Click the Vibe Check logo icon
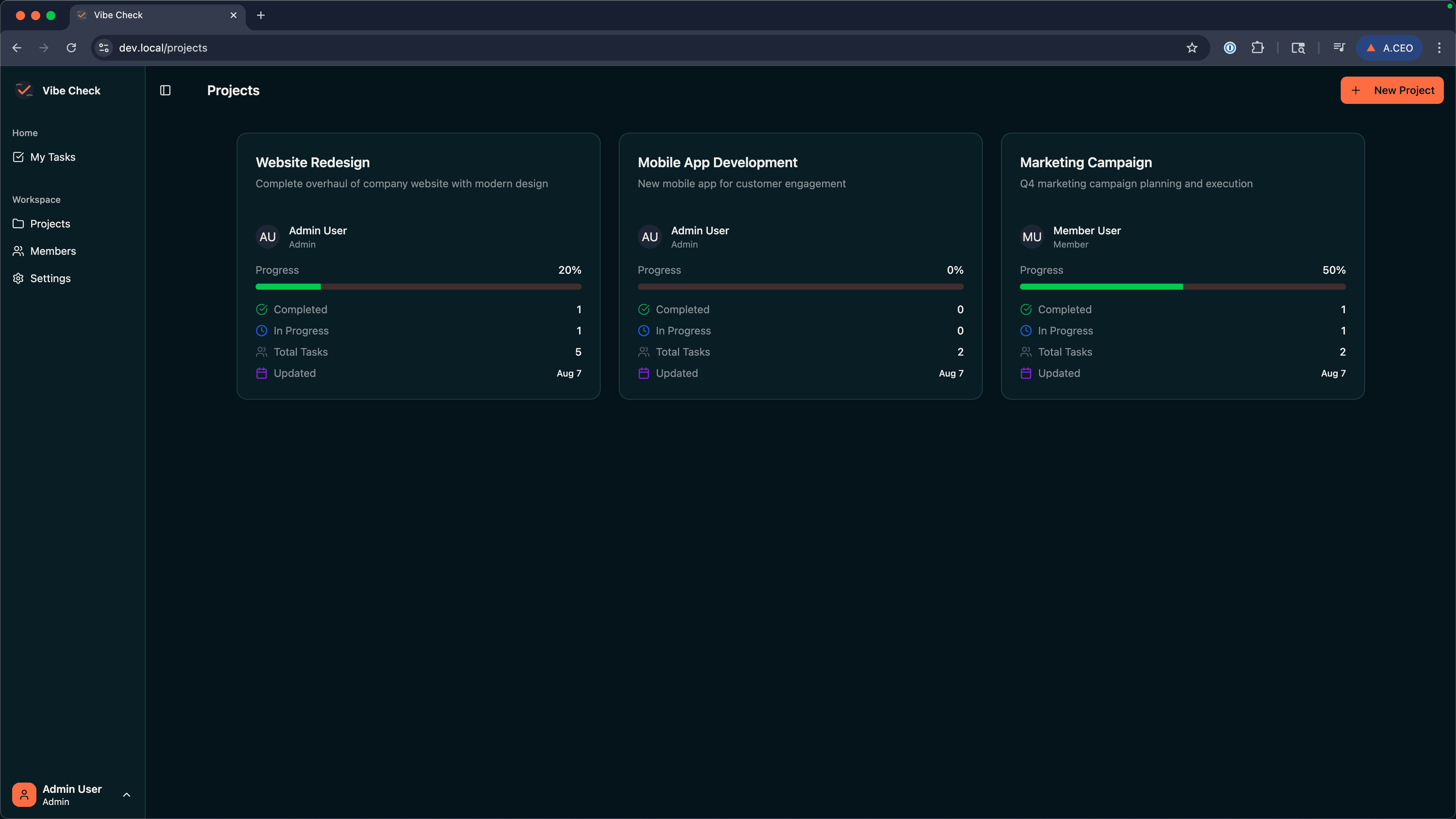This screenshot has width=1456, height=819. pyautogui.click(x=24, y=91)
